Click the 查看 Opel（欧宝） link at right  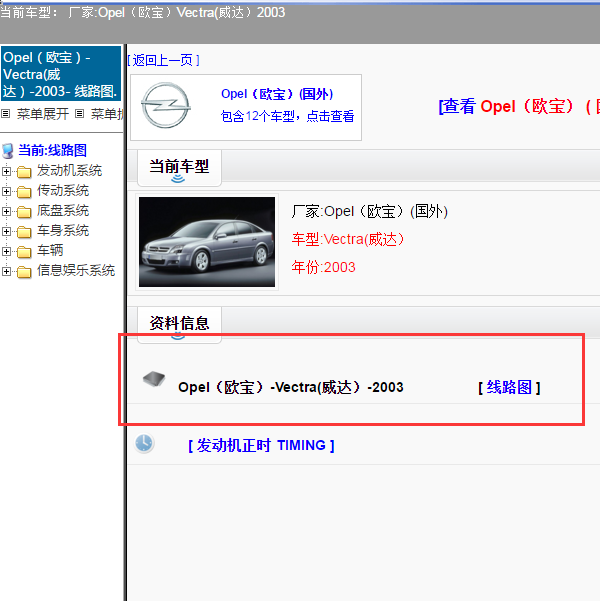(519, 106)
